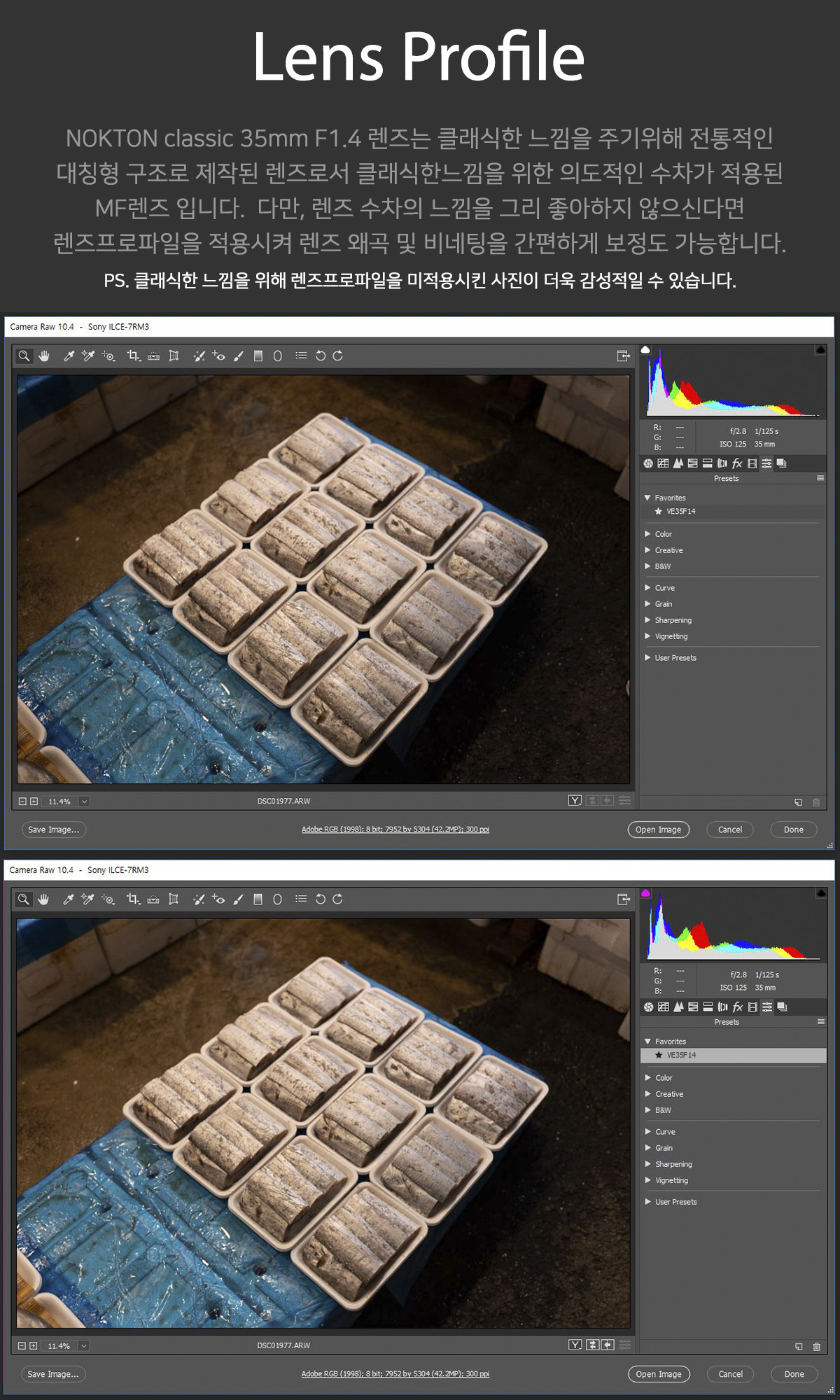Pick the White Balance eyedropper in upper window
Screen dimensions: 840x1400
[69, 356]
